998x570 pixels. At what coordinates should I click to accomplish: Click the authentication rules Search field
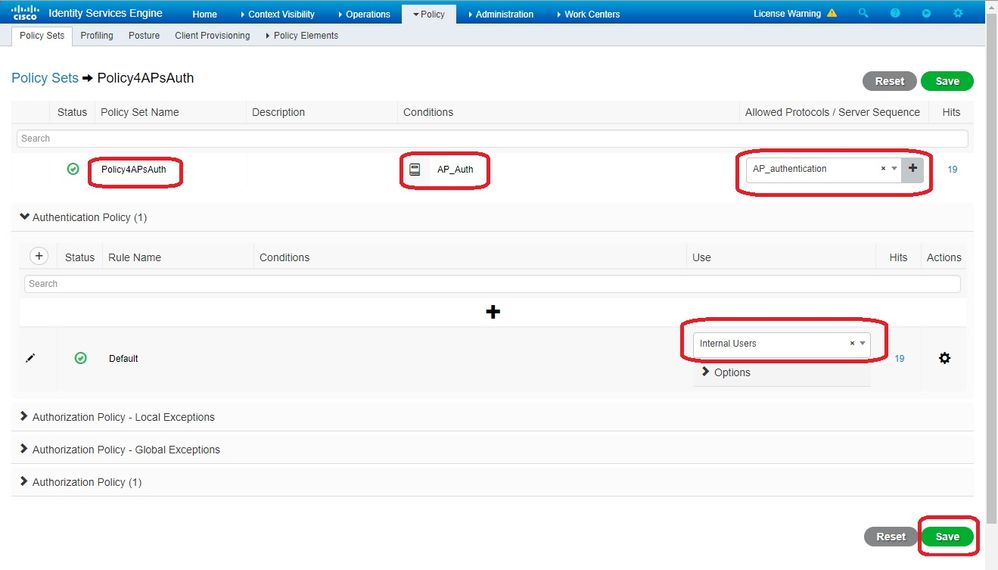pos(492,284)
